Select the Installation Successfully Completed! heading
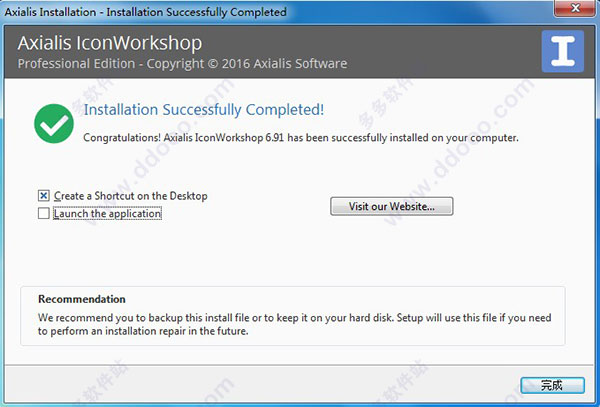 tap(204, 110)
